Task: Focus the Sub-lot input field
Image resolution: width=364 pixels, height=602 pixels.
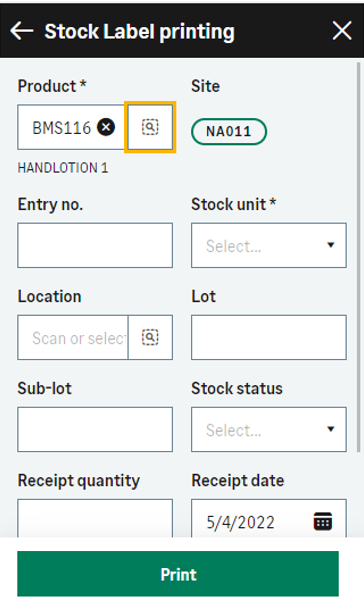Action: click(x=95, y=429)
